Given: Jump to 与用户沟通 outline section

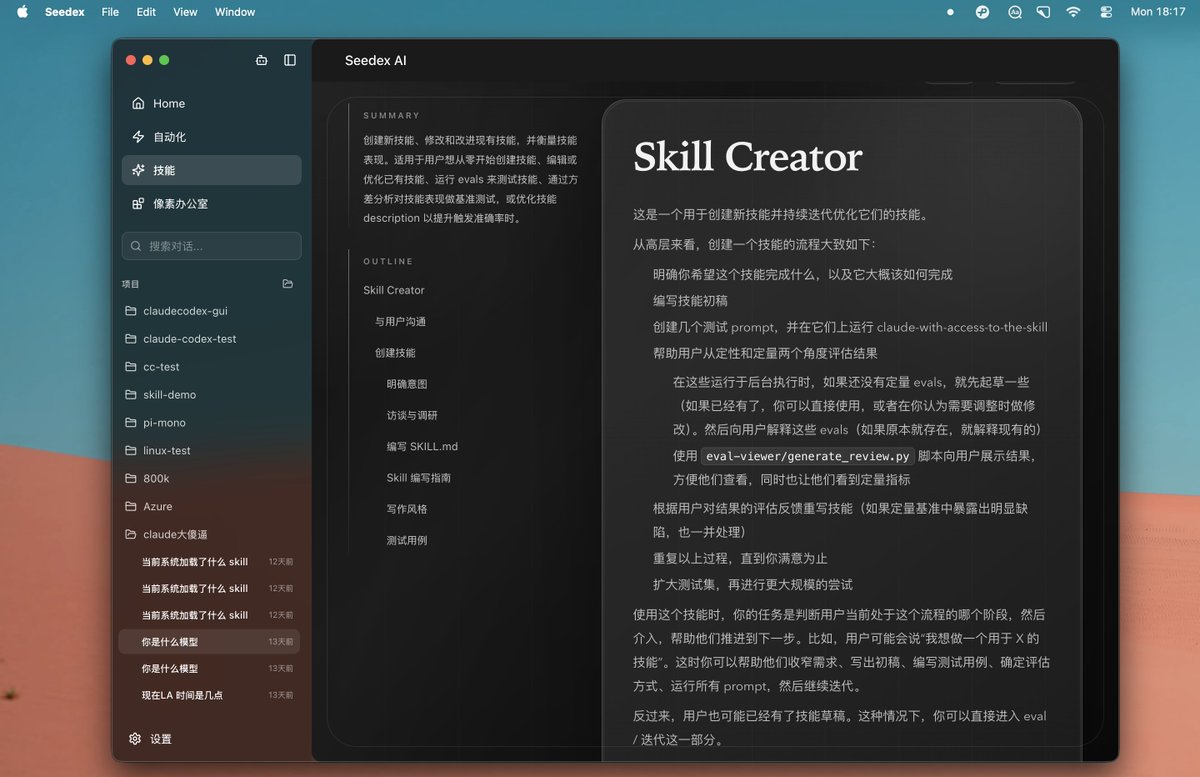Looking at the screenshot, I should point(400,321).
